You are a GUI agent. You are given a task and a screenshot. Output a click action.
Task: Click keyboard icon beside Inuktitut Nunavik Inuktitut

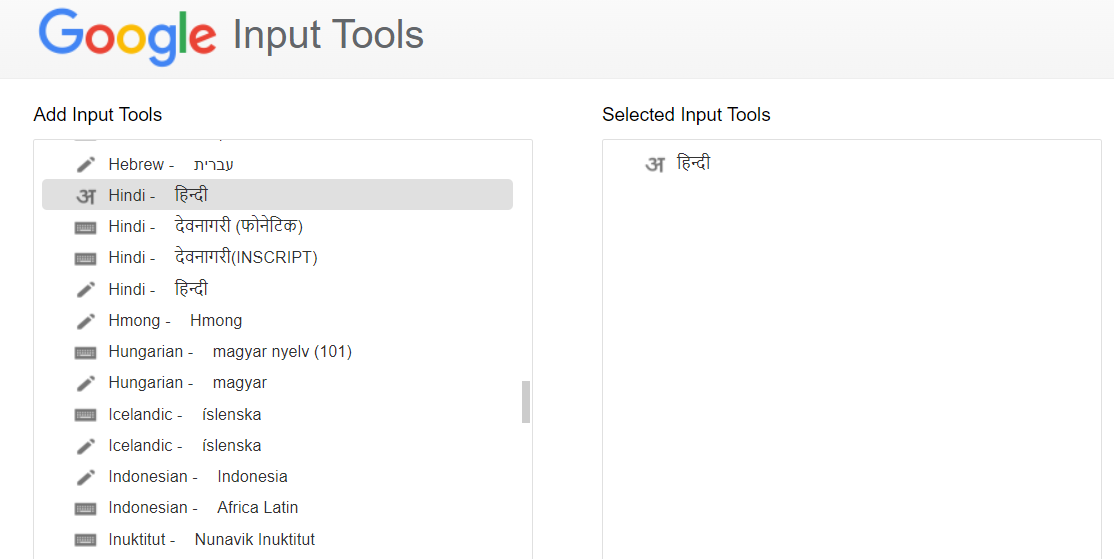pyautogui.click(x=85, y=540)
